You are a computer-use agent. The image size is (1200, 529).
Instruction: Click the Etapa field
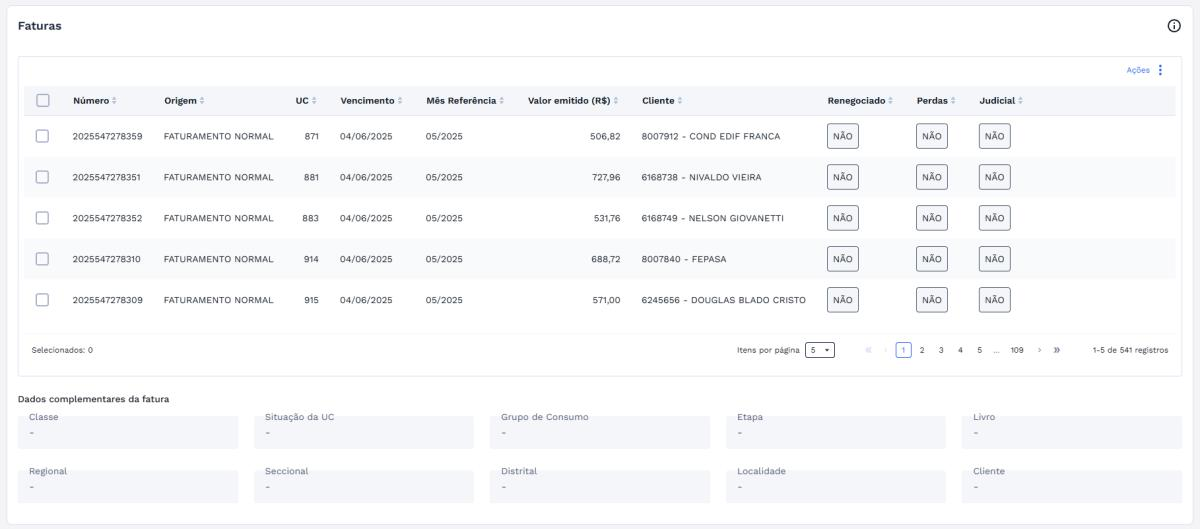pyautogui.click(x=835, y=432)
